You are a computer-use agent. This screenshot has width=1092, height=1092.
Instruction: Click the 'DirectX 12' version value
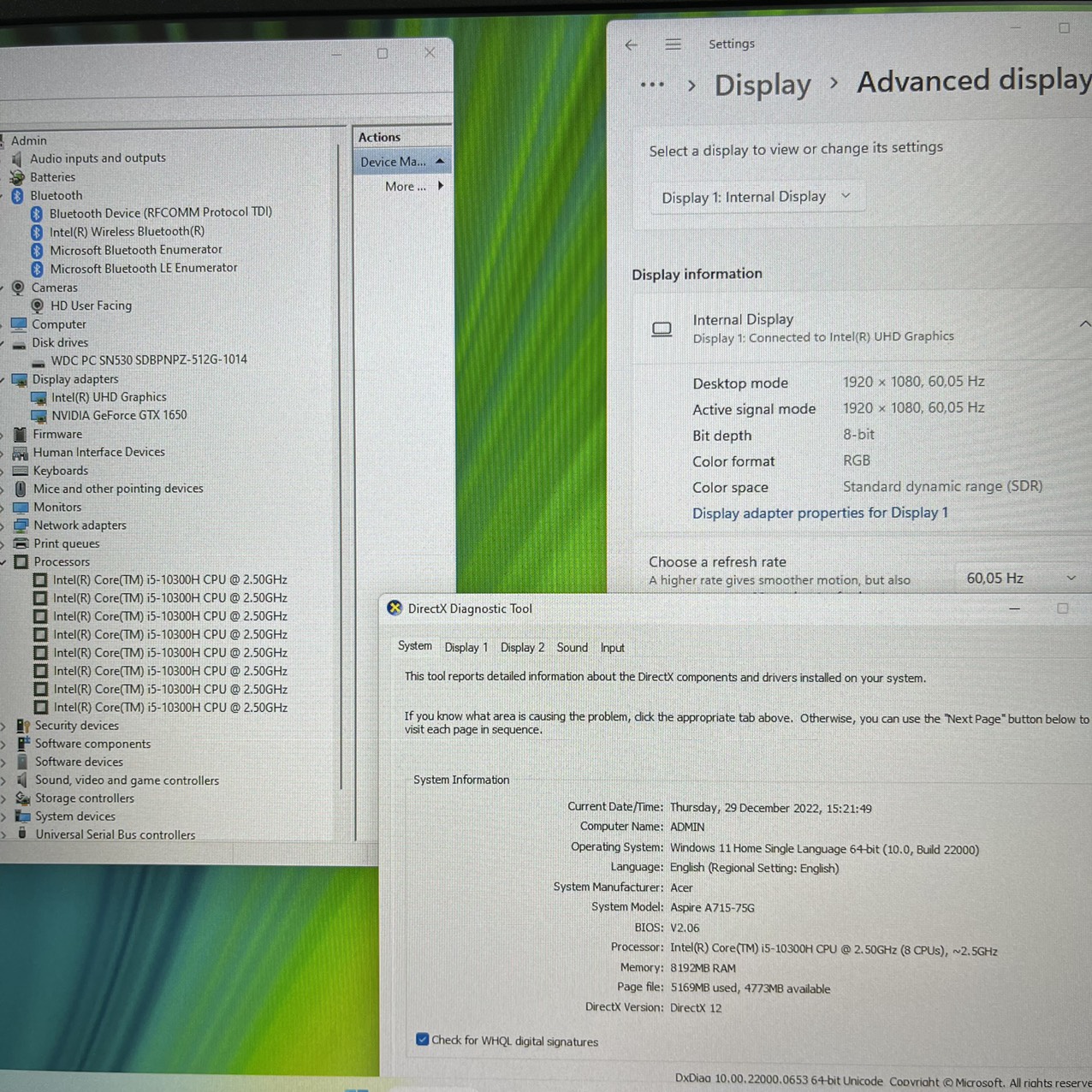point(696,1008)
